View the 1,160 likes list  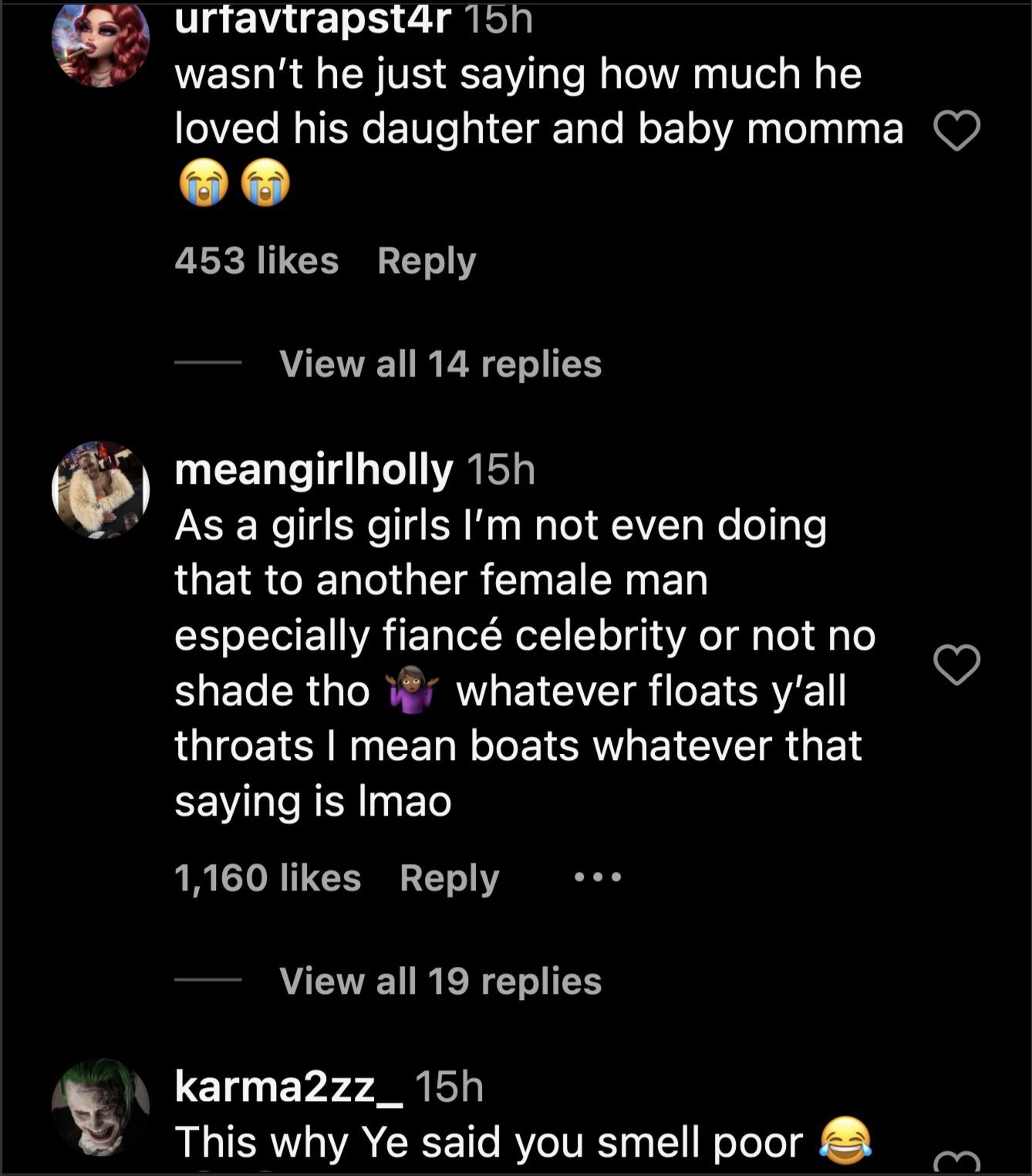point(267,878)
